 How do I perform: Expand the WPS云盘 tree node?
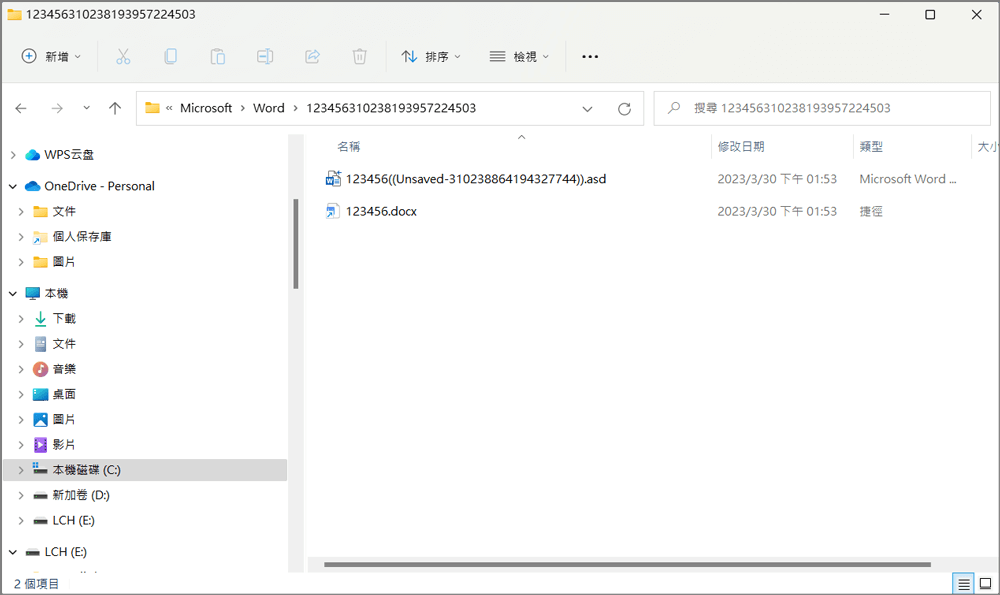[13, 155]
